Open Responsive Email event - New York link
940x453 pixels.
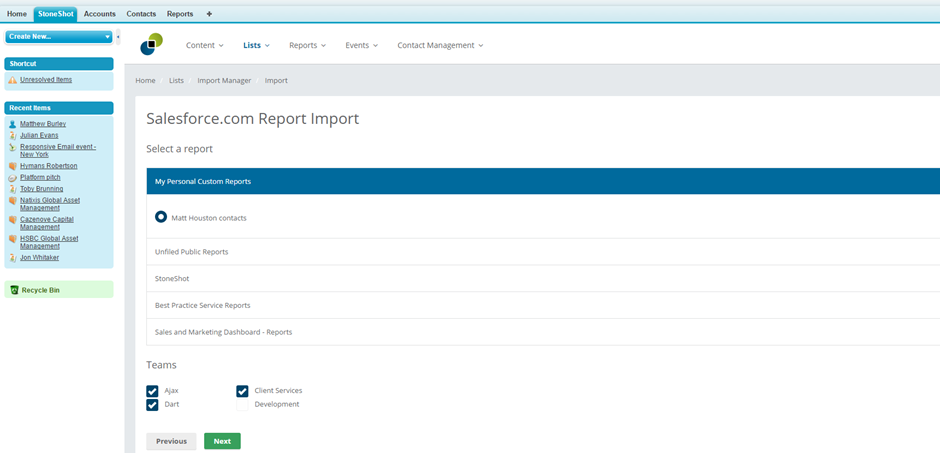click(x=58, y=150)
